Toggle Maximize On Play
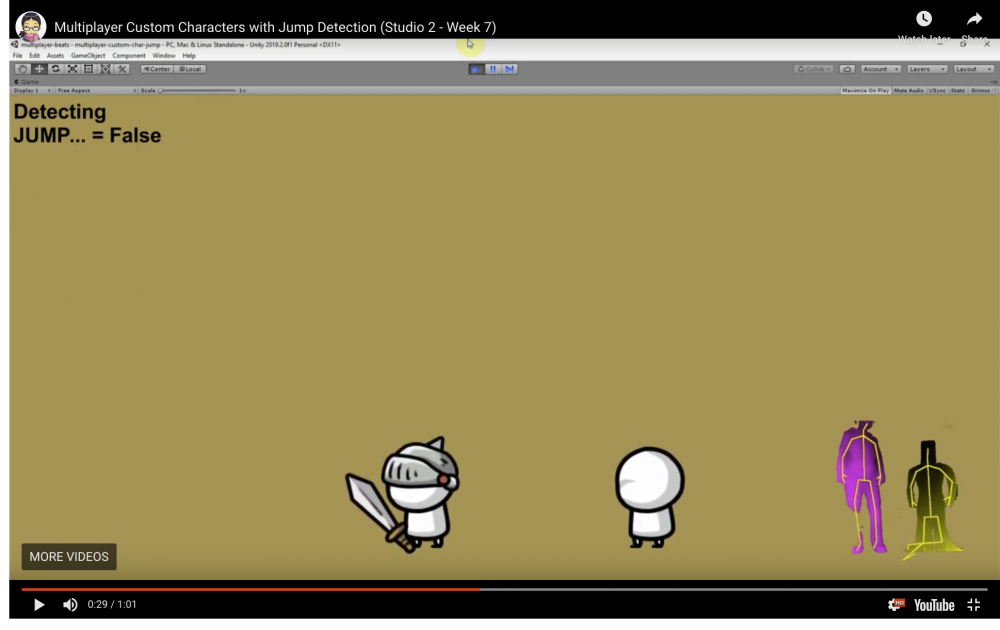The image size is (1000, 630). 865,91
